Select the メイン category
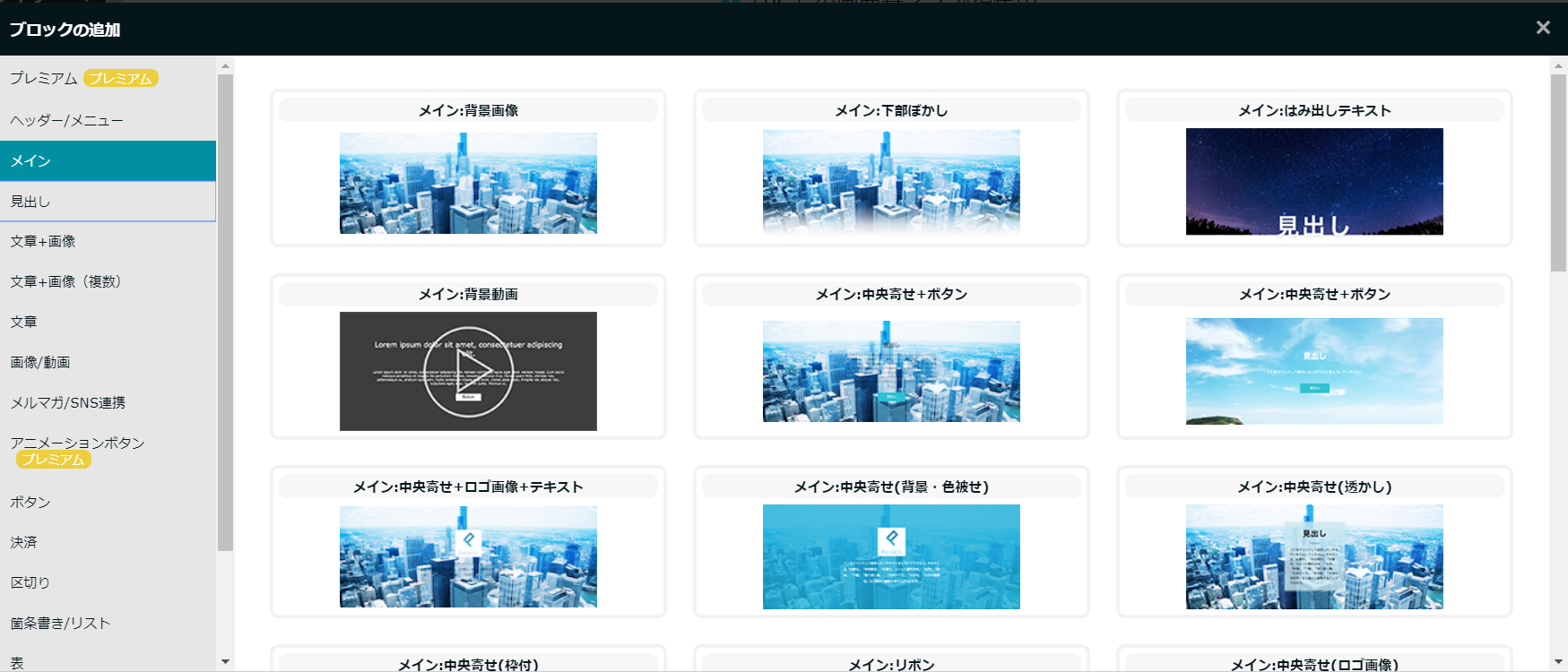 [x=108, y=160]
